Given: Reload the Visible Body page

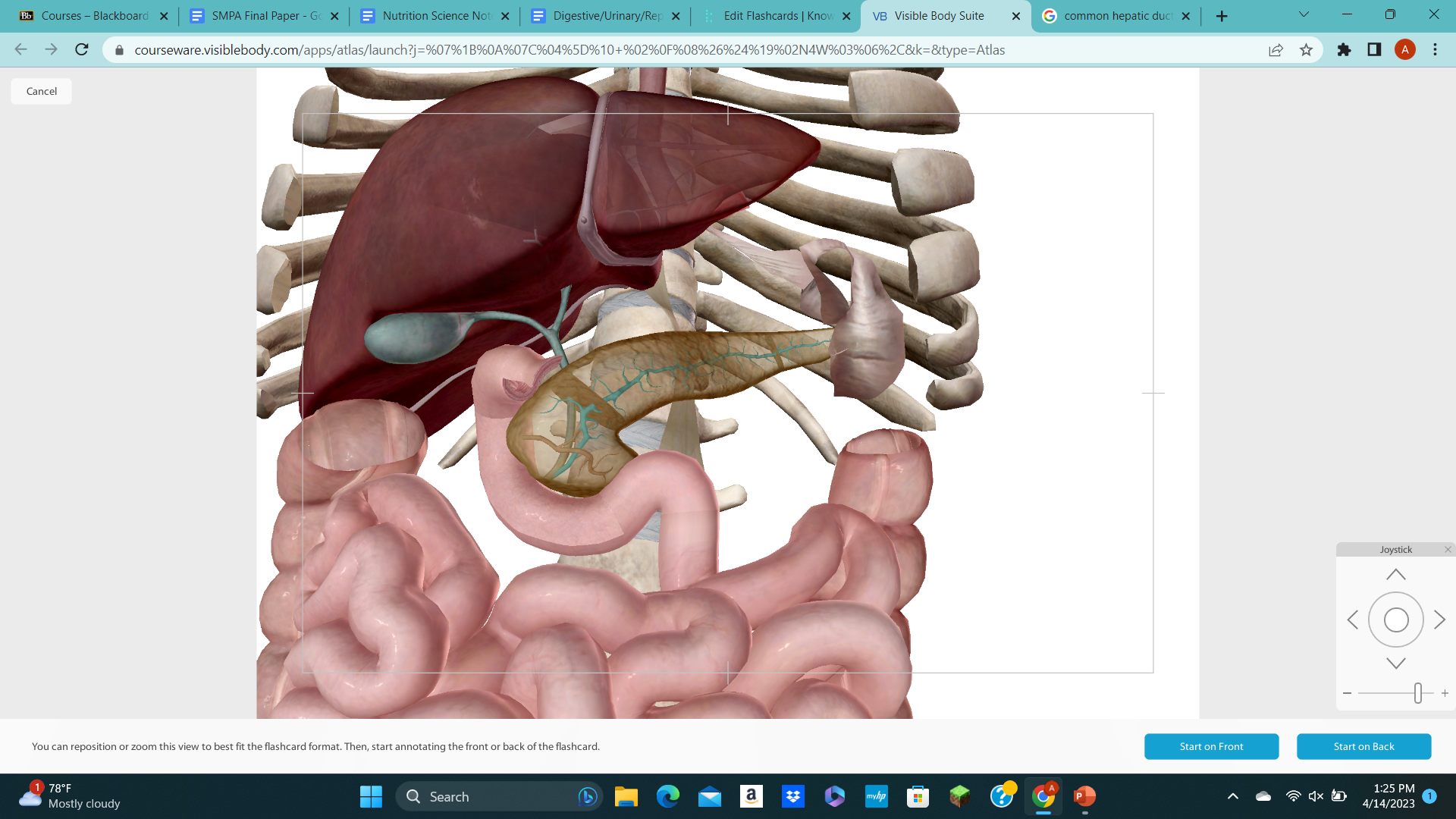Looking at the screenshot, I should [x=81, y=49].
